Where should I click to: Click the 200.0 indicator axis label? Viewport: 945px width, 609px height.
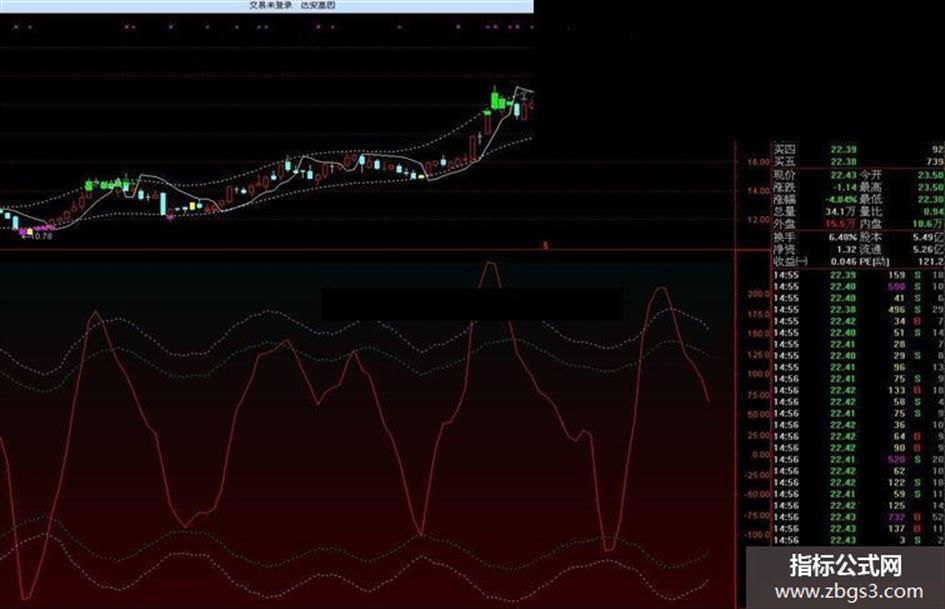[x=759, y=294]
